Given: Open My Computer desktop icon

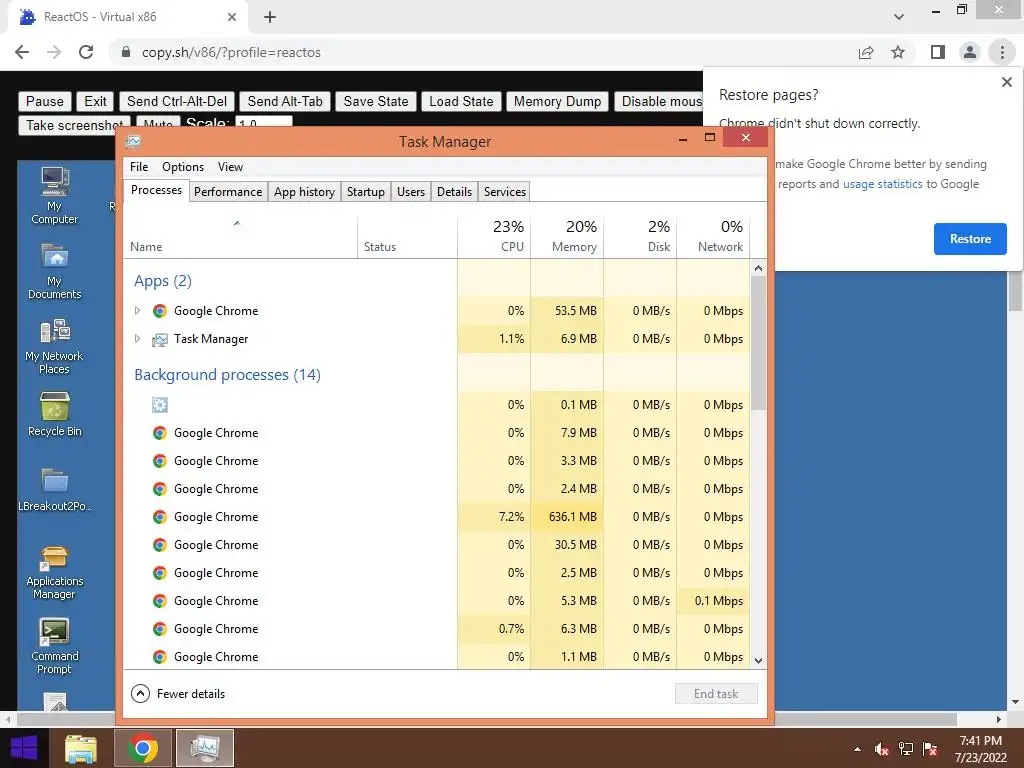Looking at the screenshot, I should pos(55,195).
